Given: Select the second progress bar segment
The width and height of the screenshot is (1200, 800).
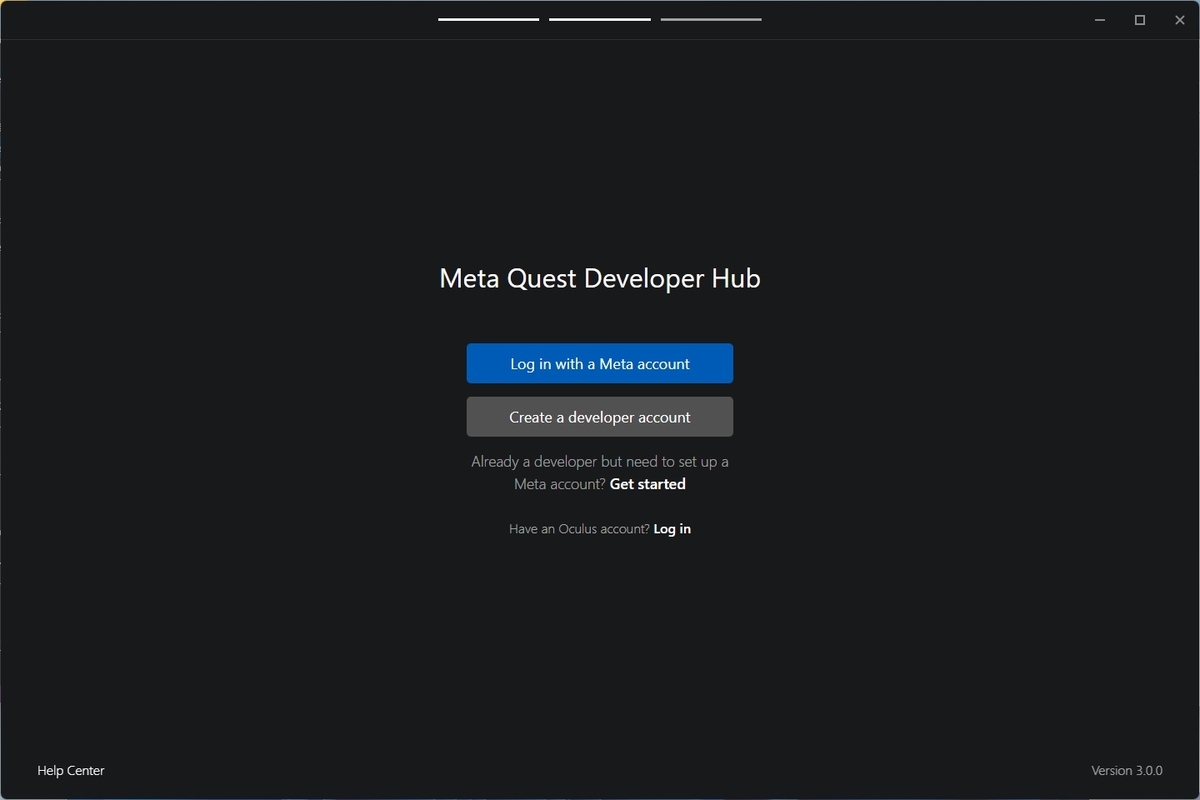Looking at the screenshot, I should (599, 19).
